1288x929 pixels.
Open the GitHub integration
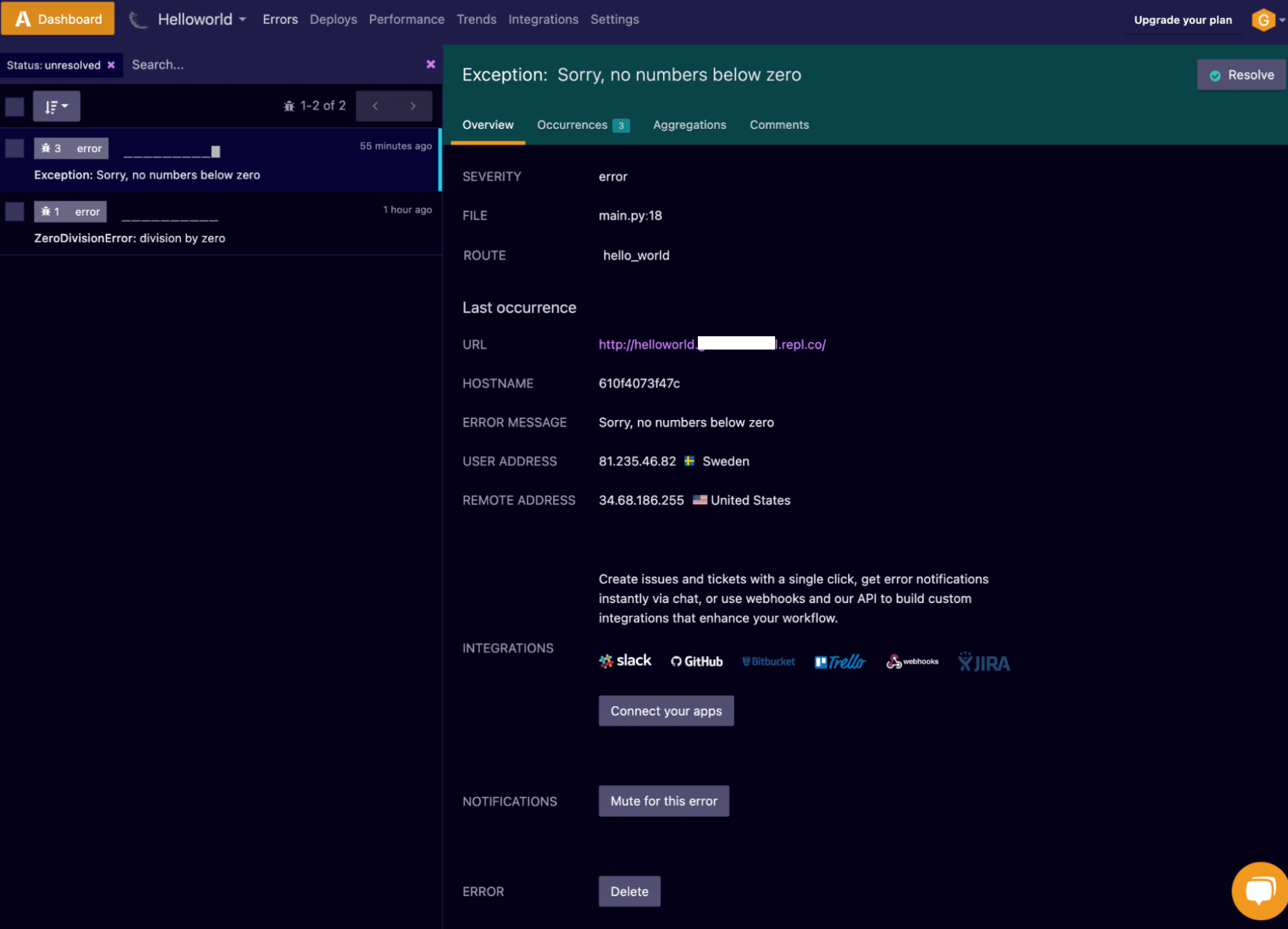pyautogui.click(x=696, y=661)
